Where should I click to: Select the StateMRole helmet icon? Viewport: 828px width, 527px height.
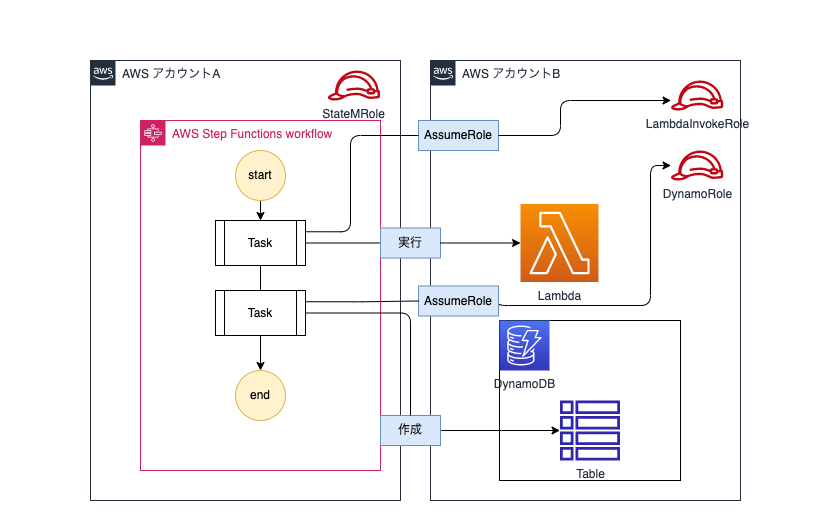[x=354, y=86]
